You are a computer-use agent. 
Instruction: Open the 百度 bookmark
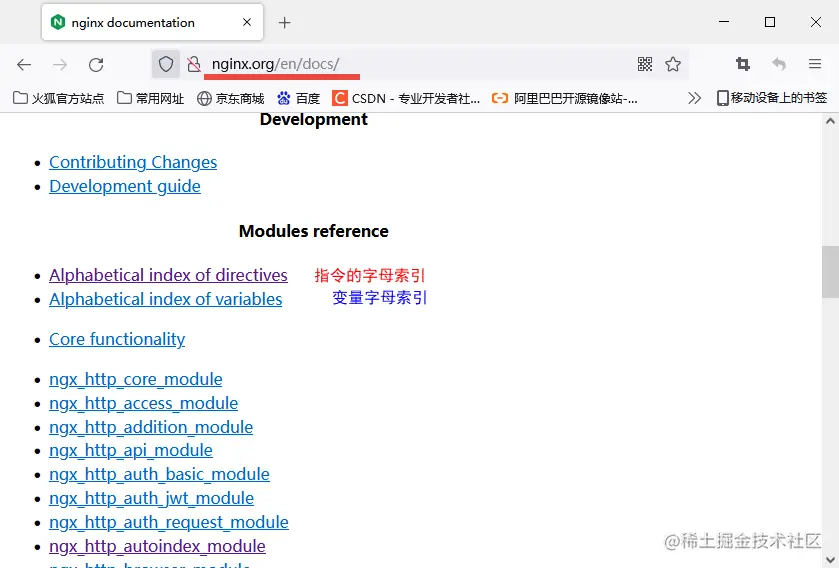[x=299, y=98]
